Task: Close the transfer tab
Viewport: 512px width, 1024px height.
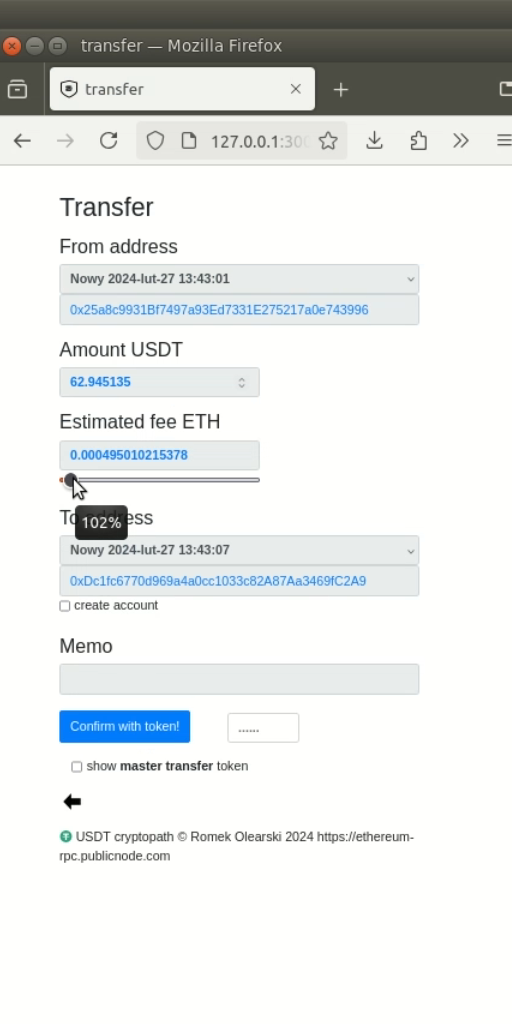Action: point(296,89)
